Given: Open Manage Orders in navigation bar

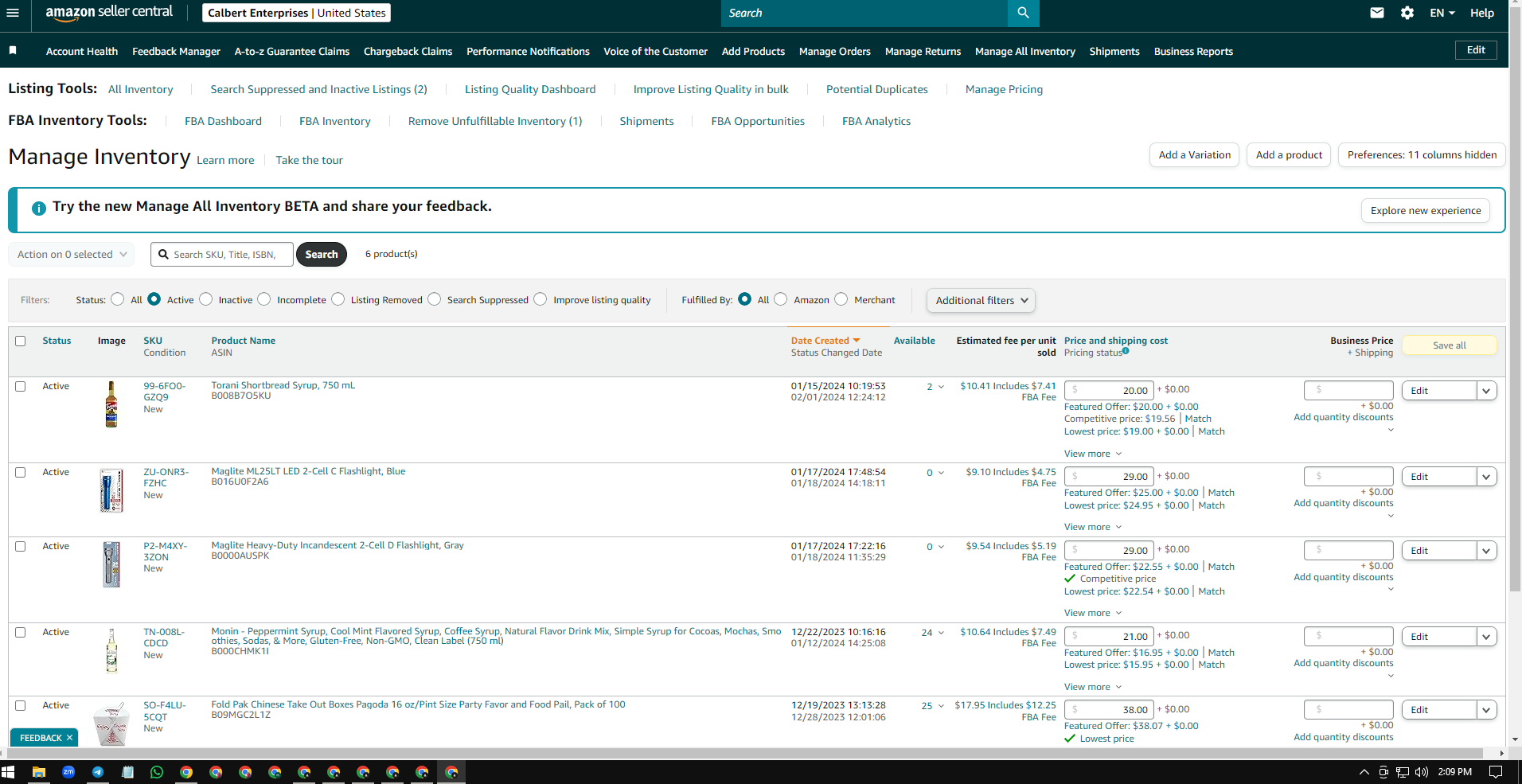Looking at the screenshot, I should 834,51.
